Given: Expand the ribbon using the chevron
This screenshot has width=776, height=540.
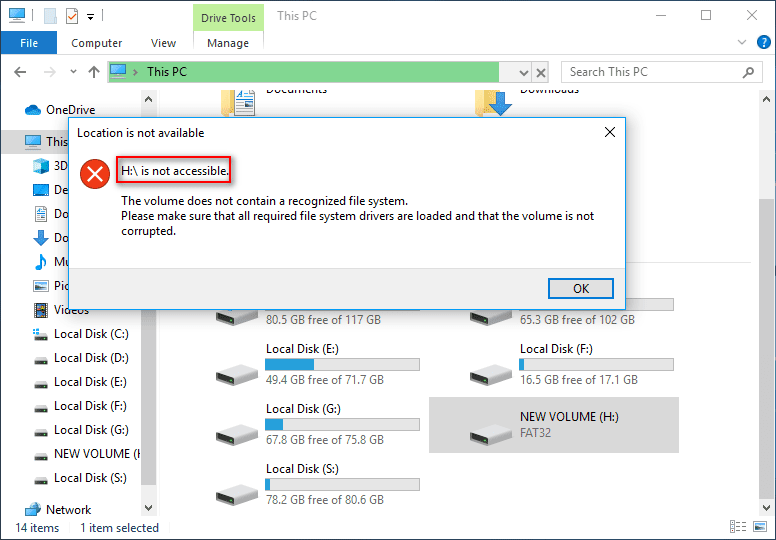Looking at the screenshot, I should click(741, 43).
